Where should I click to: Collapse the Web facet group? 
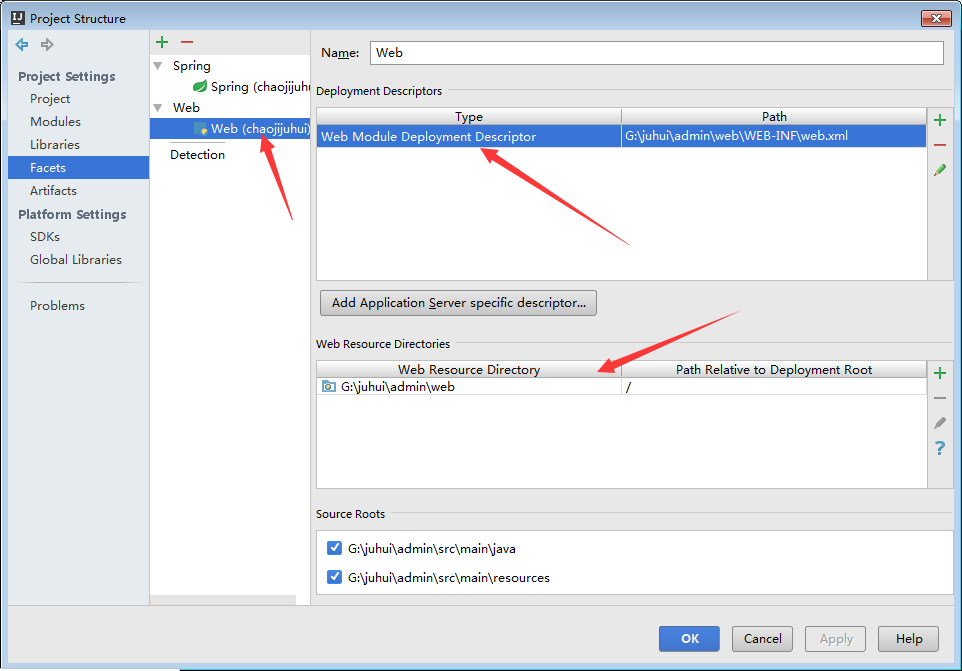(x=158, y=107)
